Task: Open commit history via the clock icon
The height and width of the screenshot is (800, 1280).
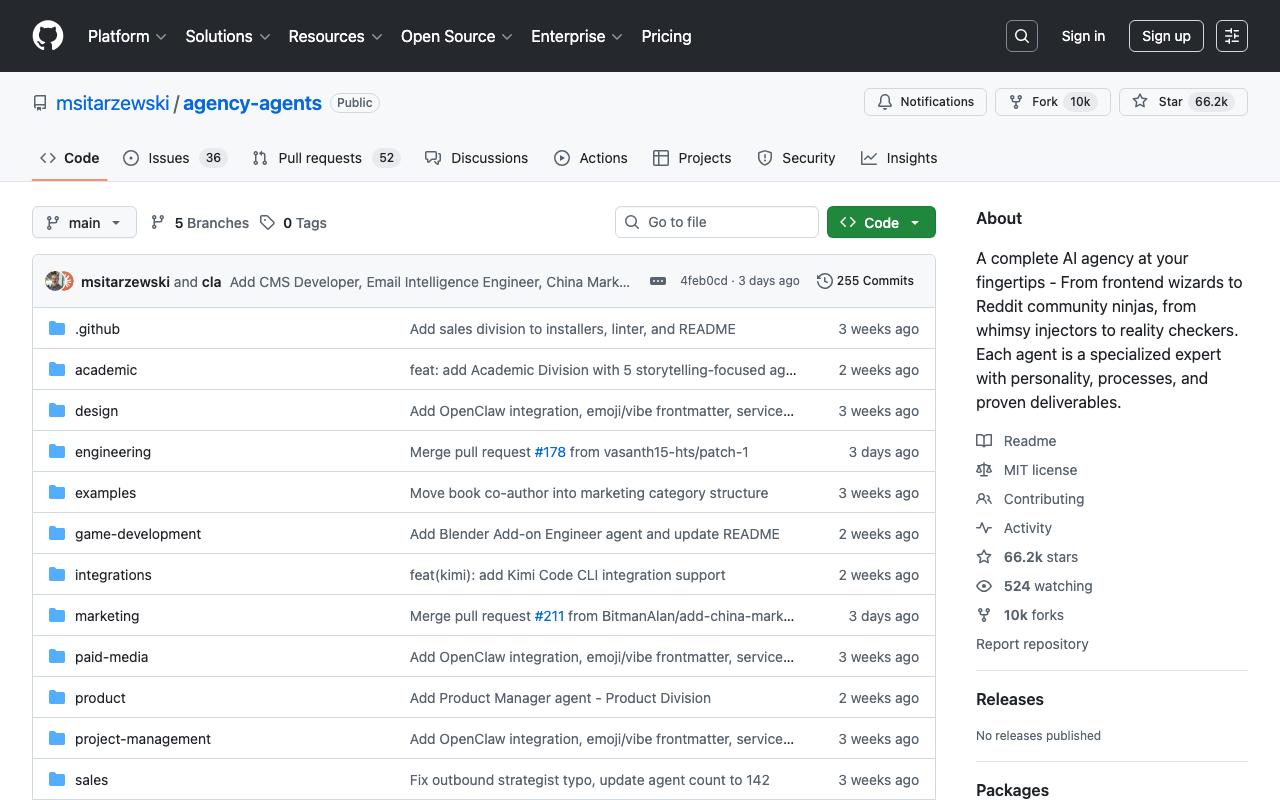Action: (x=824, y=281)
